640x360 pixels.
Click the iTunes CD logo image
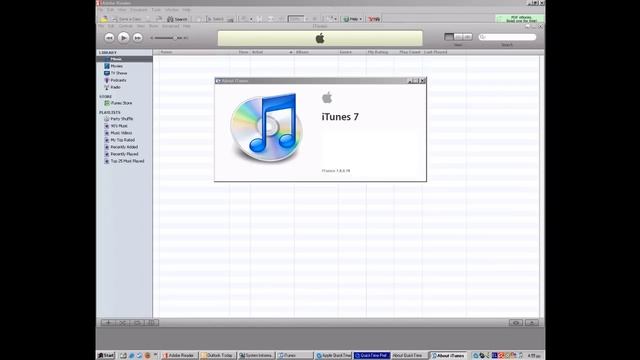(267, 128)
